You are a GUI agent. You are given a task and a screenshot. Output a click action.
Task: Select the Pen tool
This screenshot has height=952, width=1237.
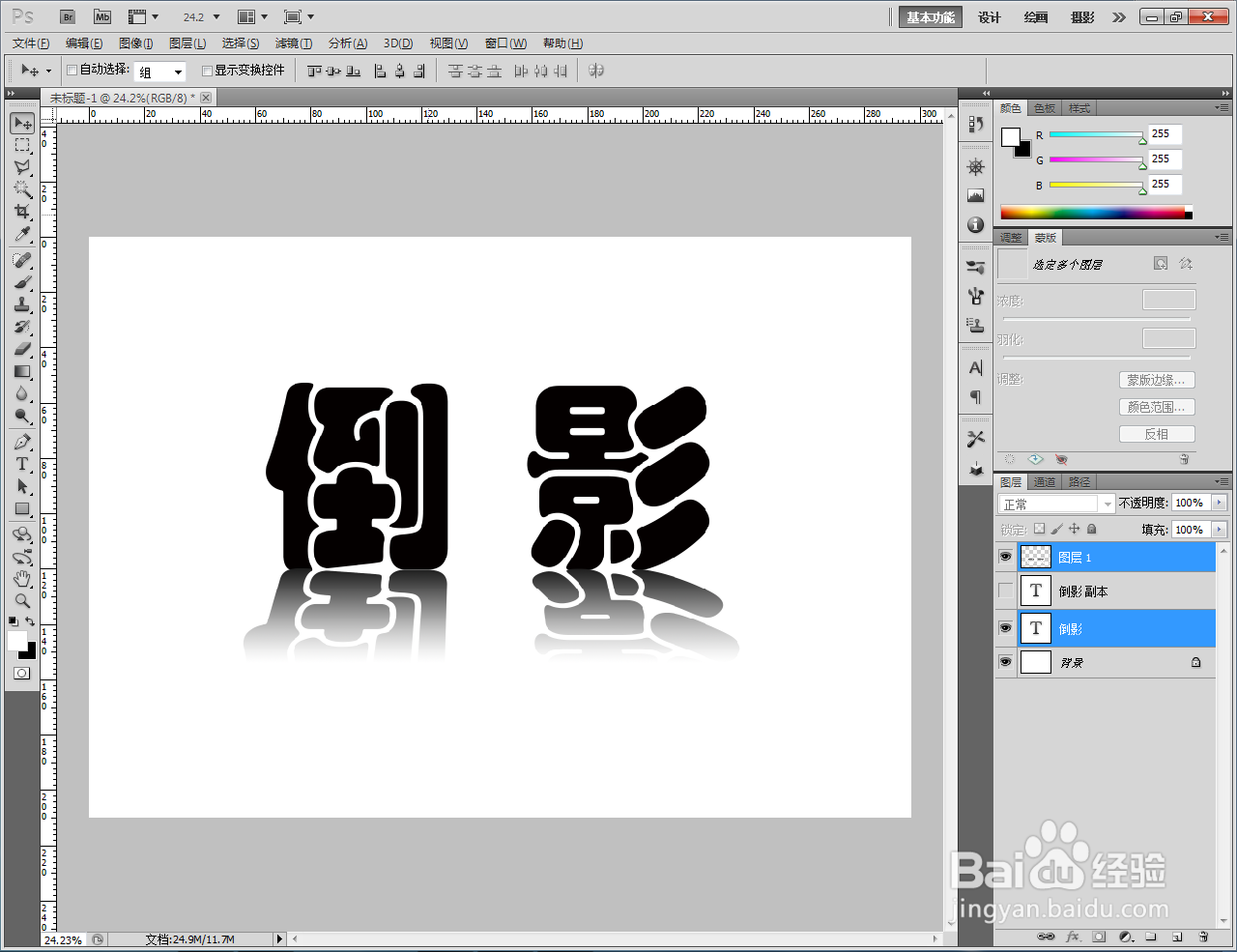[21, 442]
